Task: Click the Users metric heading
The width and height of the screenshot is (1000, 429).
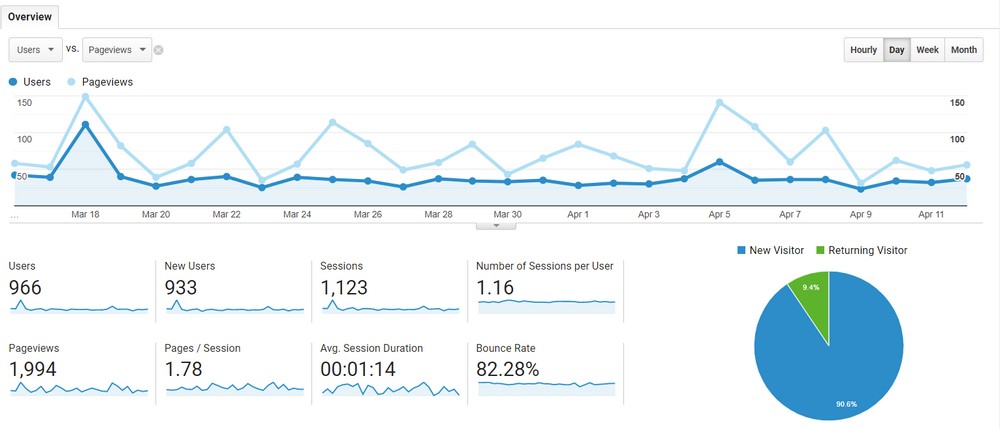Action: pyautogui.click(x=22, y=266)
